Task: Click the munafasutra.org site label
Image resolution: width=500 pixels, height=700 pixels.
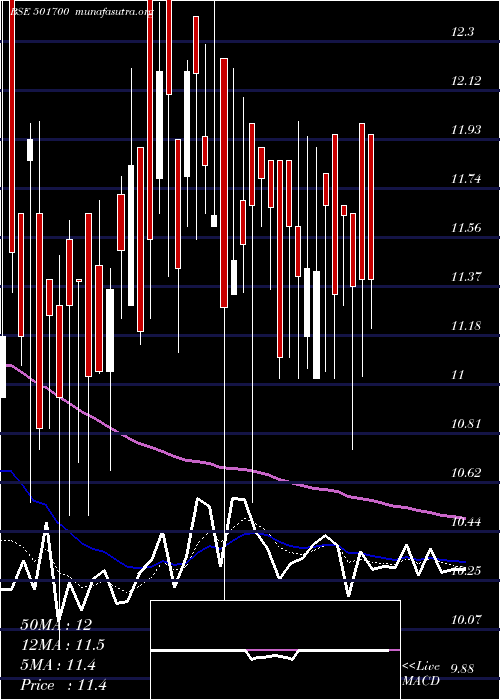Action: tap(115, 12)
